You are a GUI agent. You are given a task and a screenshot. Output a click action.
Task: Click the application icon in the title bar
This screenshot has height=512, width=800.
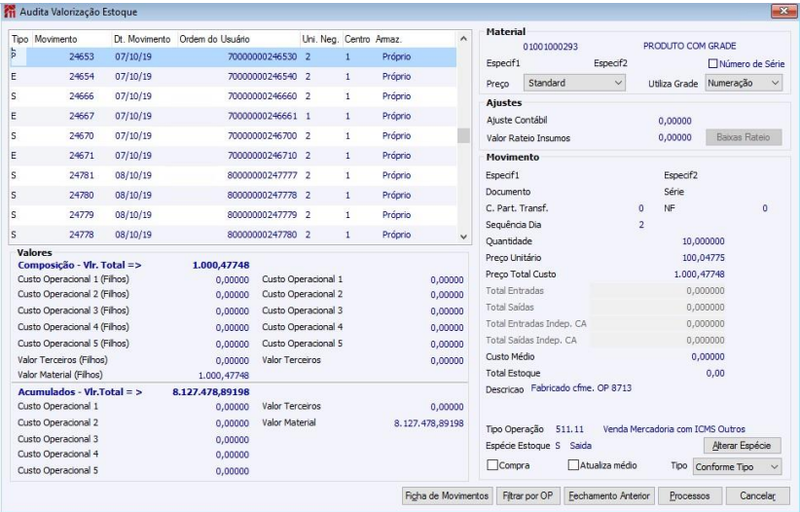(x=10, y=11)
